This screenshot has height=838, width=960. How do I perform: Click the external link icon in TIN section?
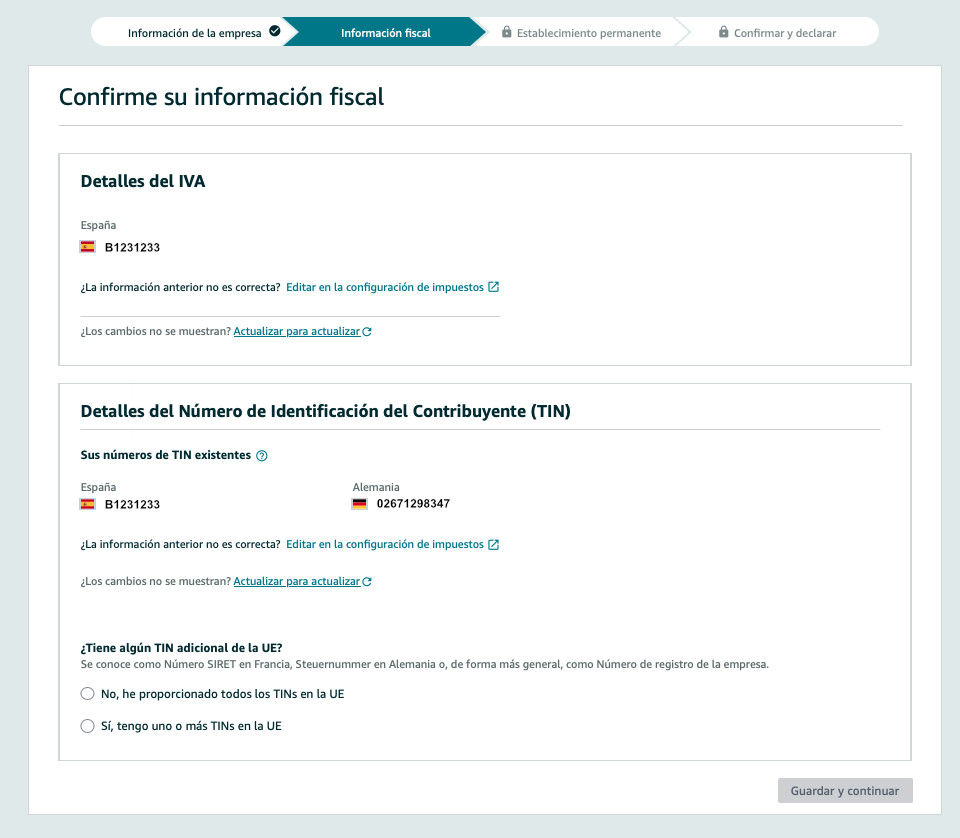(x=493, y=544)
